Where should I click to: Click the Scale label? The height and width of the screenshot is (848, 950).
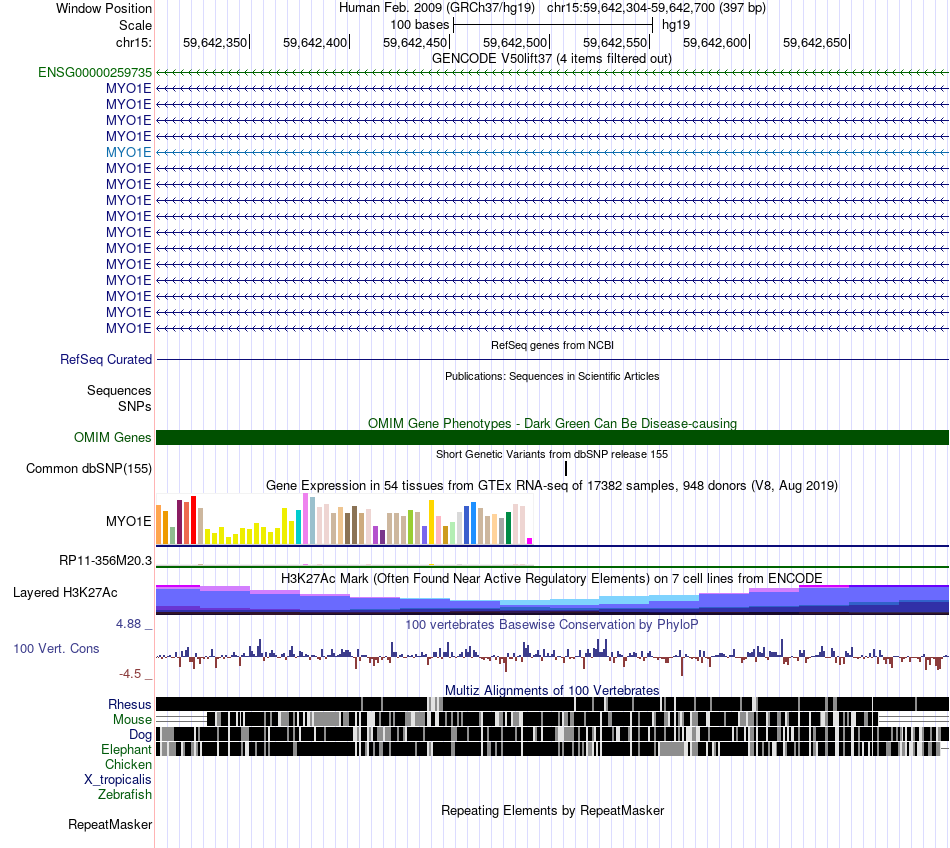tap(135, 25)
